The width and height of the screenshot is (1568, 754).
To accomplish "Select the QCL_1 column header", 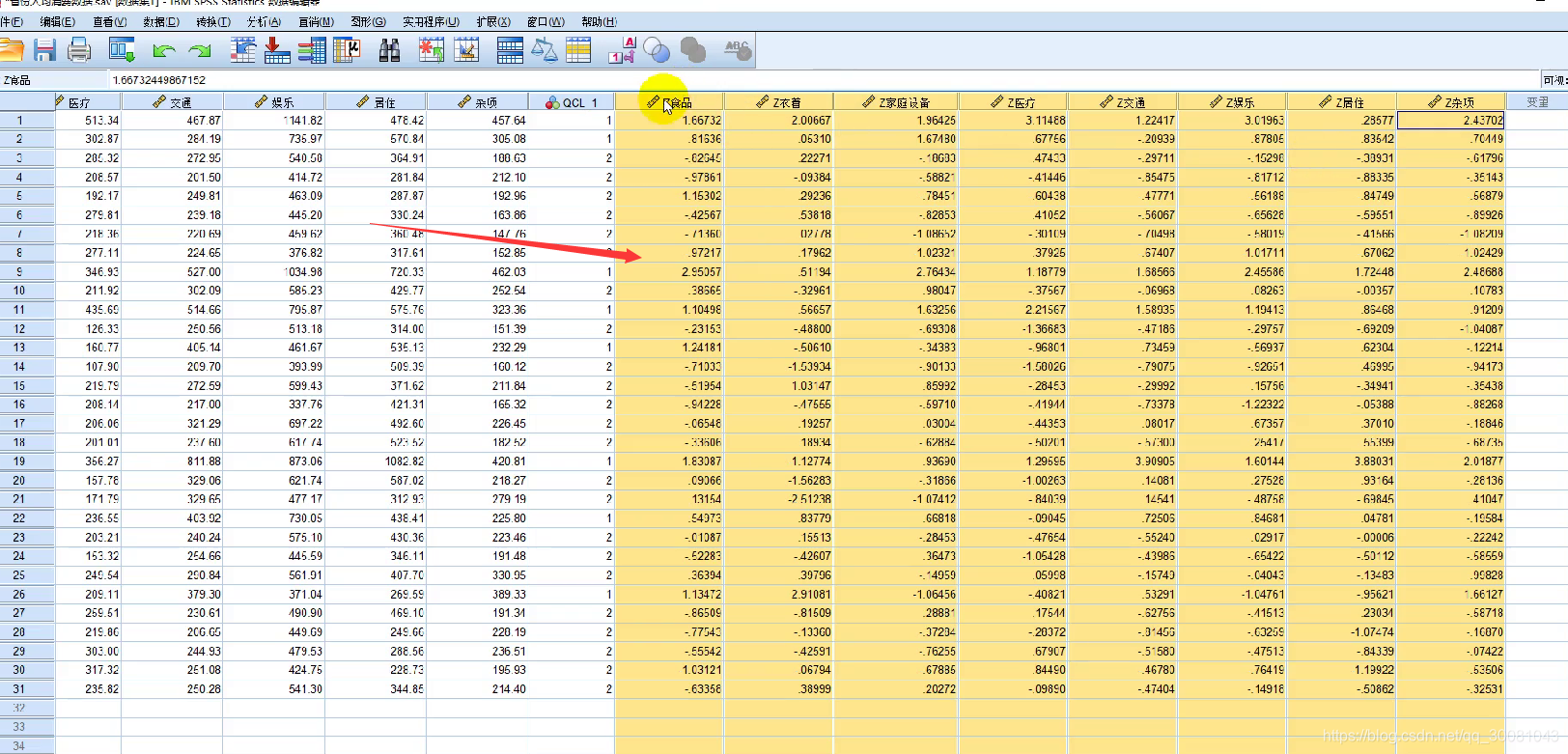I will (571, 101).
